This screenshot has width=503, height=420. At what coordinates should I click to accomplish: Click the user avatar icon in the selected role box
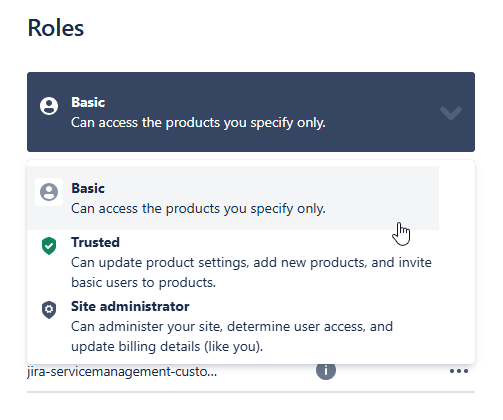pyautogui.click(x=49, y=106)
